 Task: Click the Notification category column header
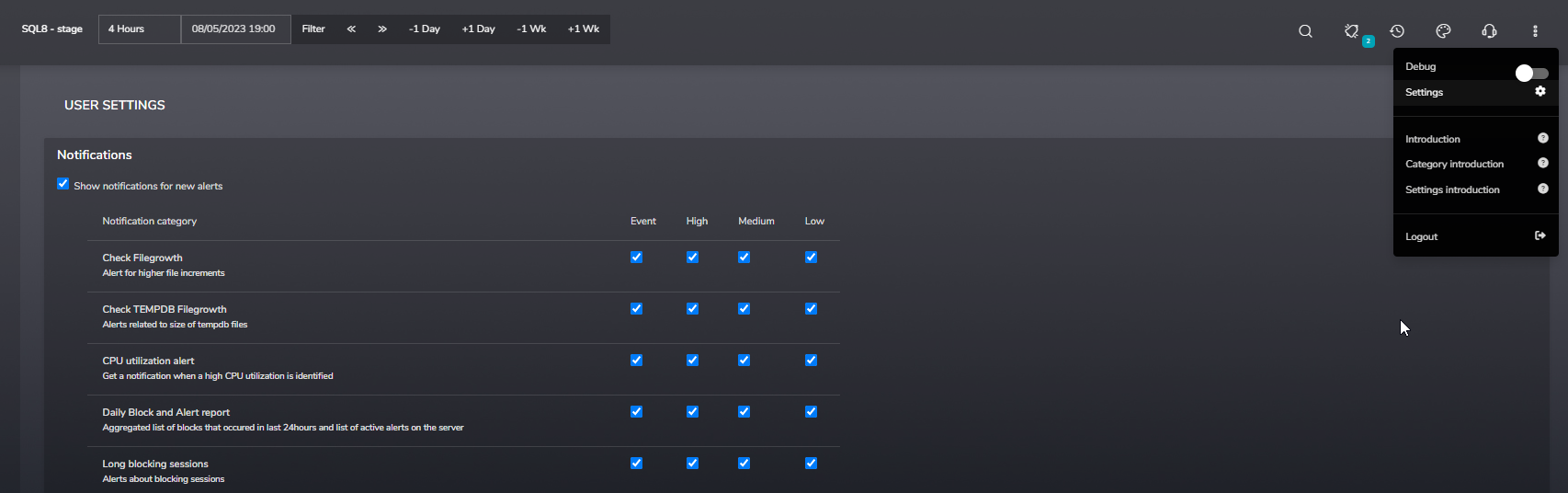(150, 221)
